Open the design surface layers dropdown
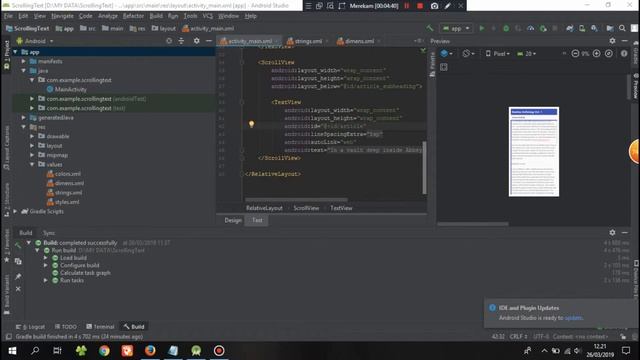The height and width of the screenshot is (360, 640). tap(446, 53)
